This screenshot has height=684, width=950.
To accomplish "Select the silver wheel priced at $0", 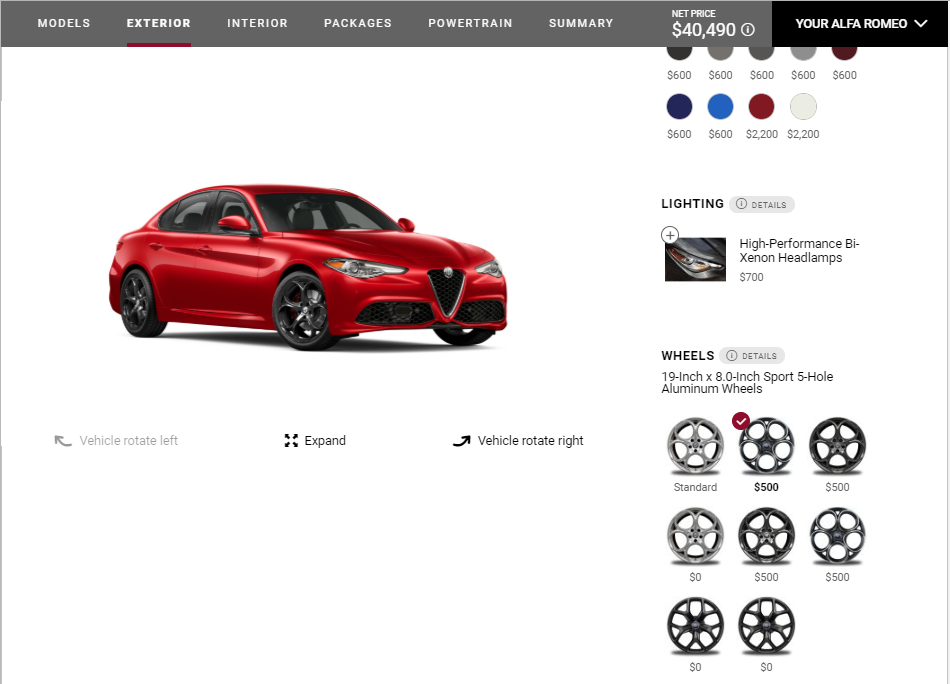I will click(696, 537).
